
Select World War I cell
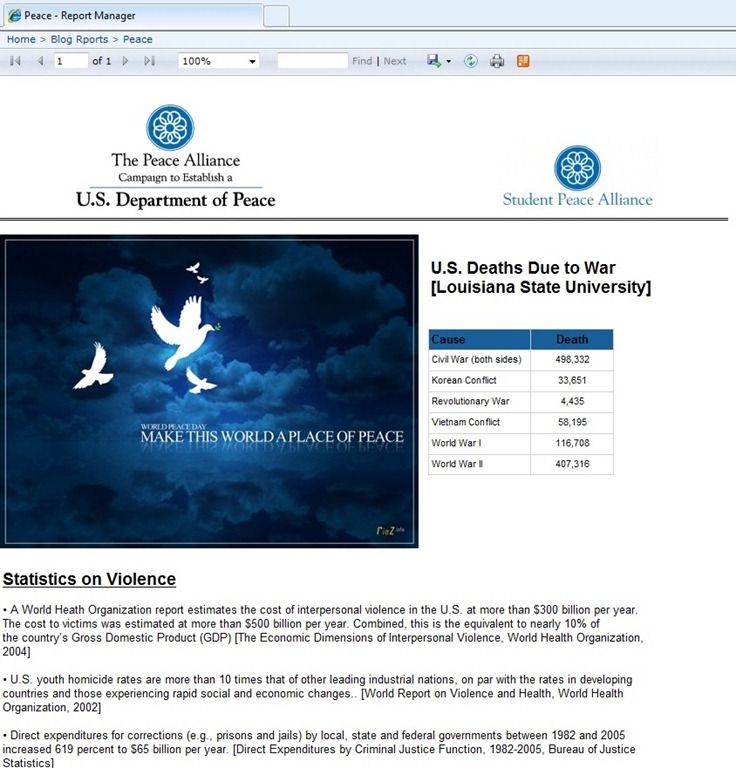point(479,443)
